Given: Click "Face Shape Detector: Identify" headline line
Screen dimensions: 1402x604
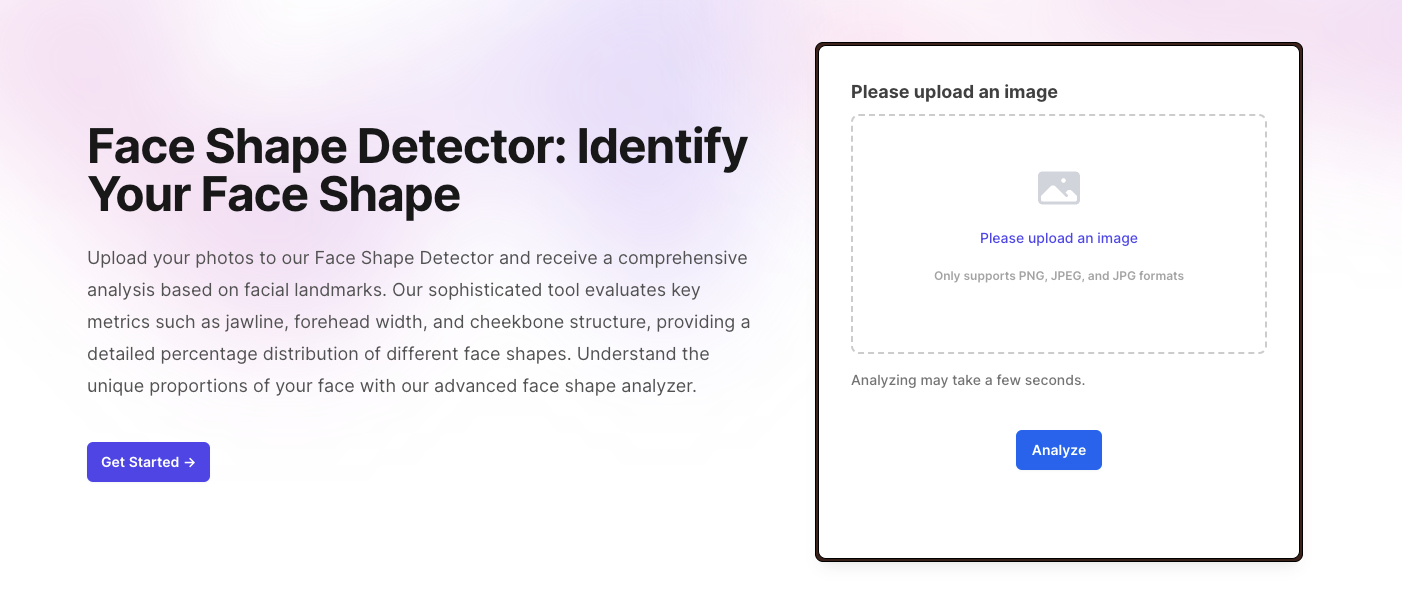Looking at the screenshot, I should [417, 147].
